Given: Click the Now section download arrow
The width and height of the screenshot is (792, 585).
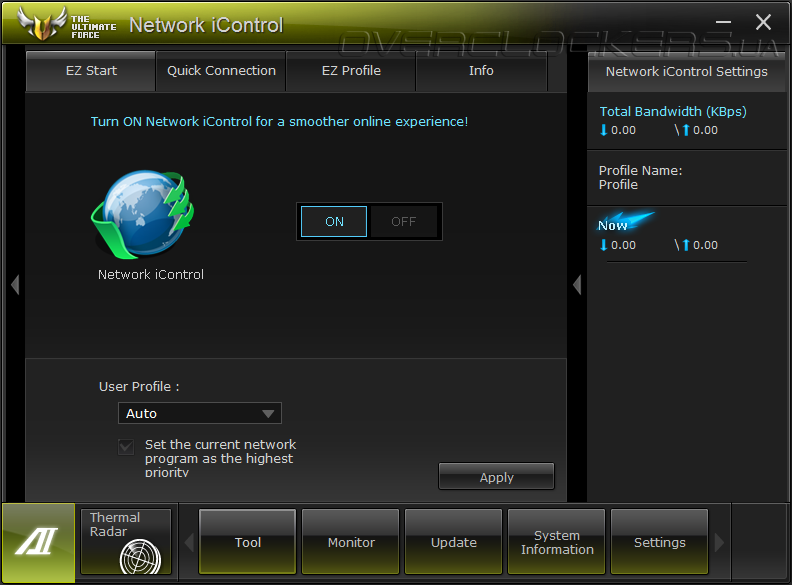Looking at the screenshot, I should [603, 245].
